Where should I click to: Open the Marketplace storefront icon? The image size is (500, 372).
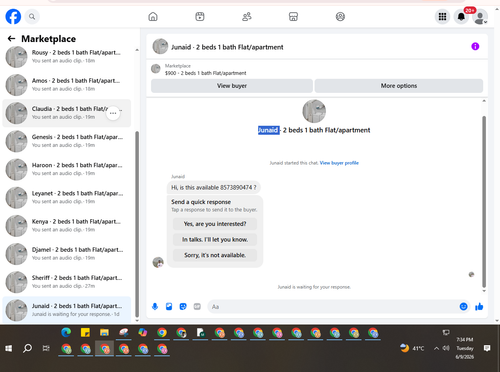[x=293, y=17]
